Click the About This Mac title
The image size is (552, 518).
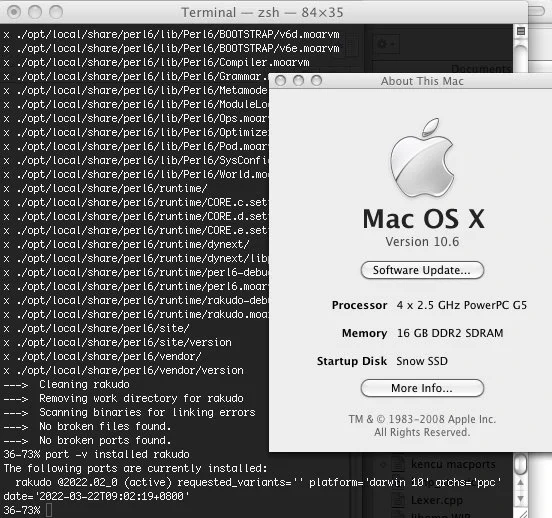point(422,81)
